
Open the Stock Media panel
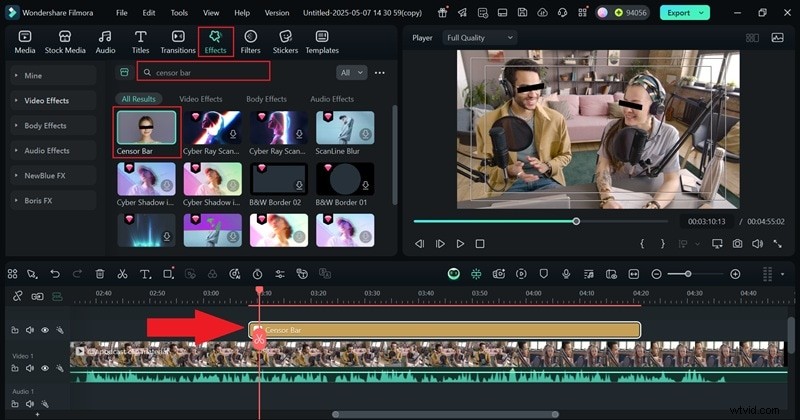(x=65, y=42)
